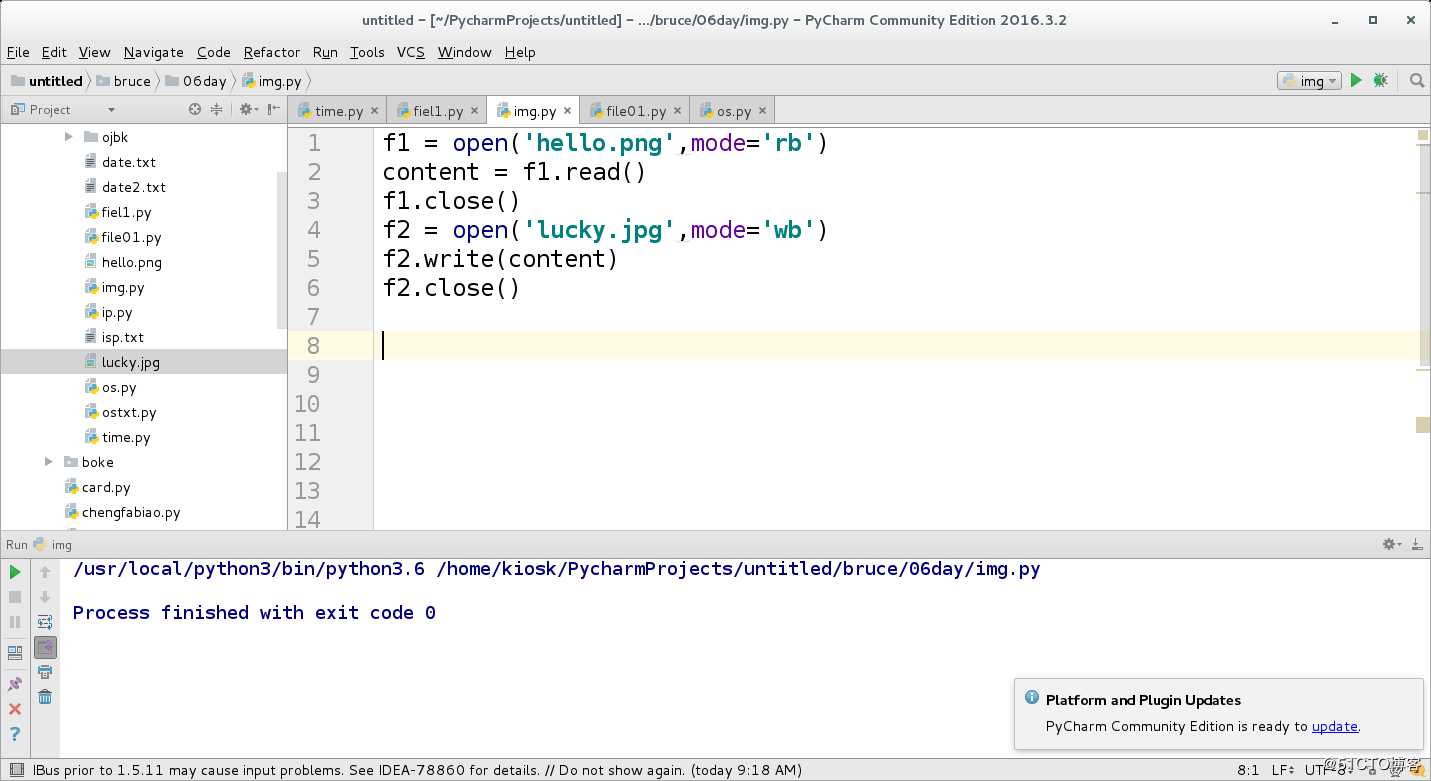The height and width of the screenshot is (781, 1431).
Task: Open the VCS menu
Action: (411, 52)
